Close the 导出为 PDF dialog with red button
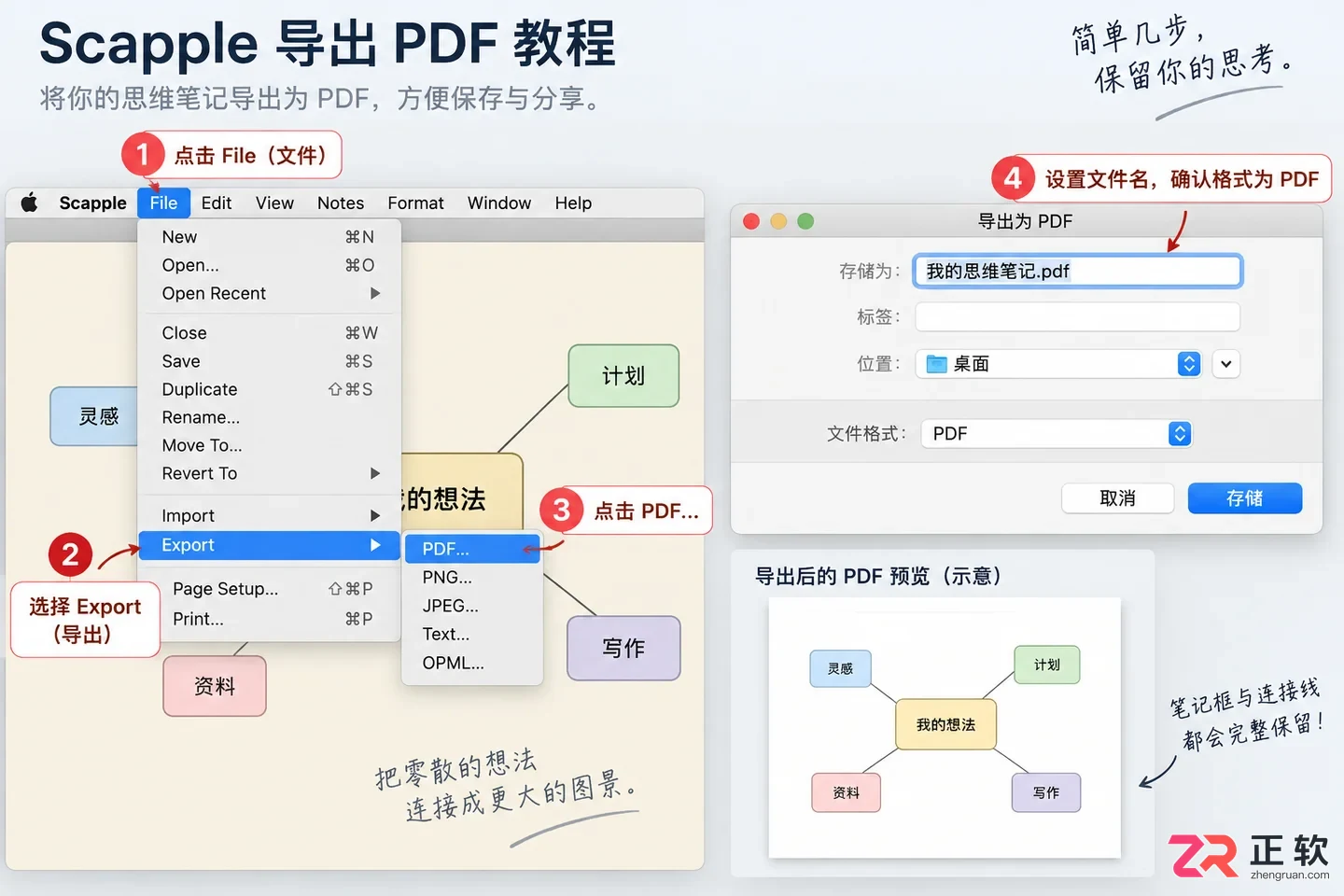The width and height of the screenshot is (1344, 896). point(751,221)
